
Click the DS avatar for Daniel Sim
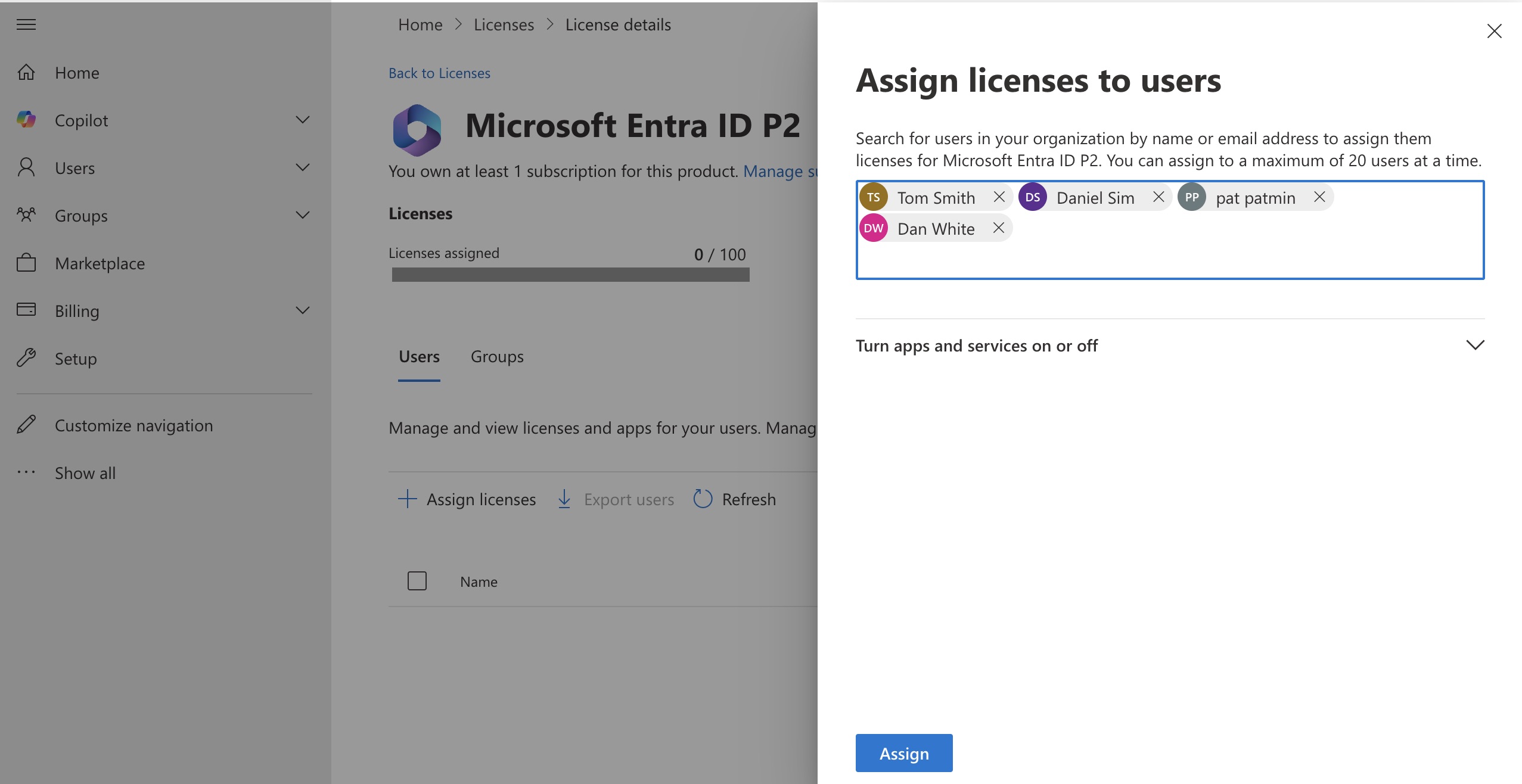click(1033, 197)
